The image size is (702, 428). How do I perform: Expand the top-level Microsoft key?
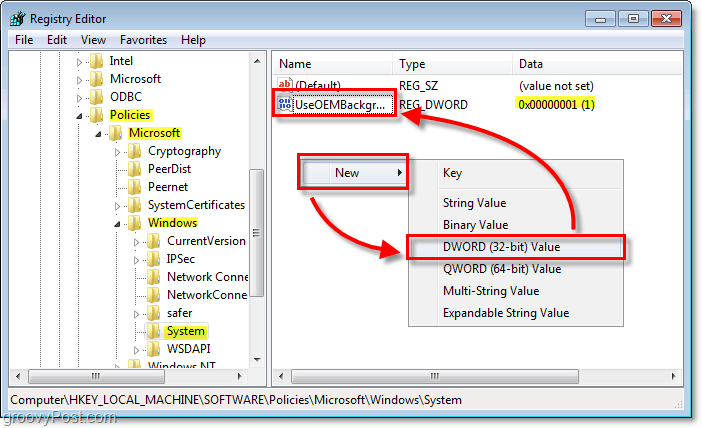tap(79, 80)
